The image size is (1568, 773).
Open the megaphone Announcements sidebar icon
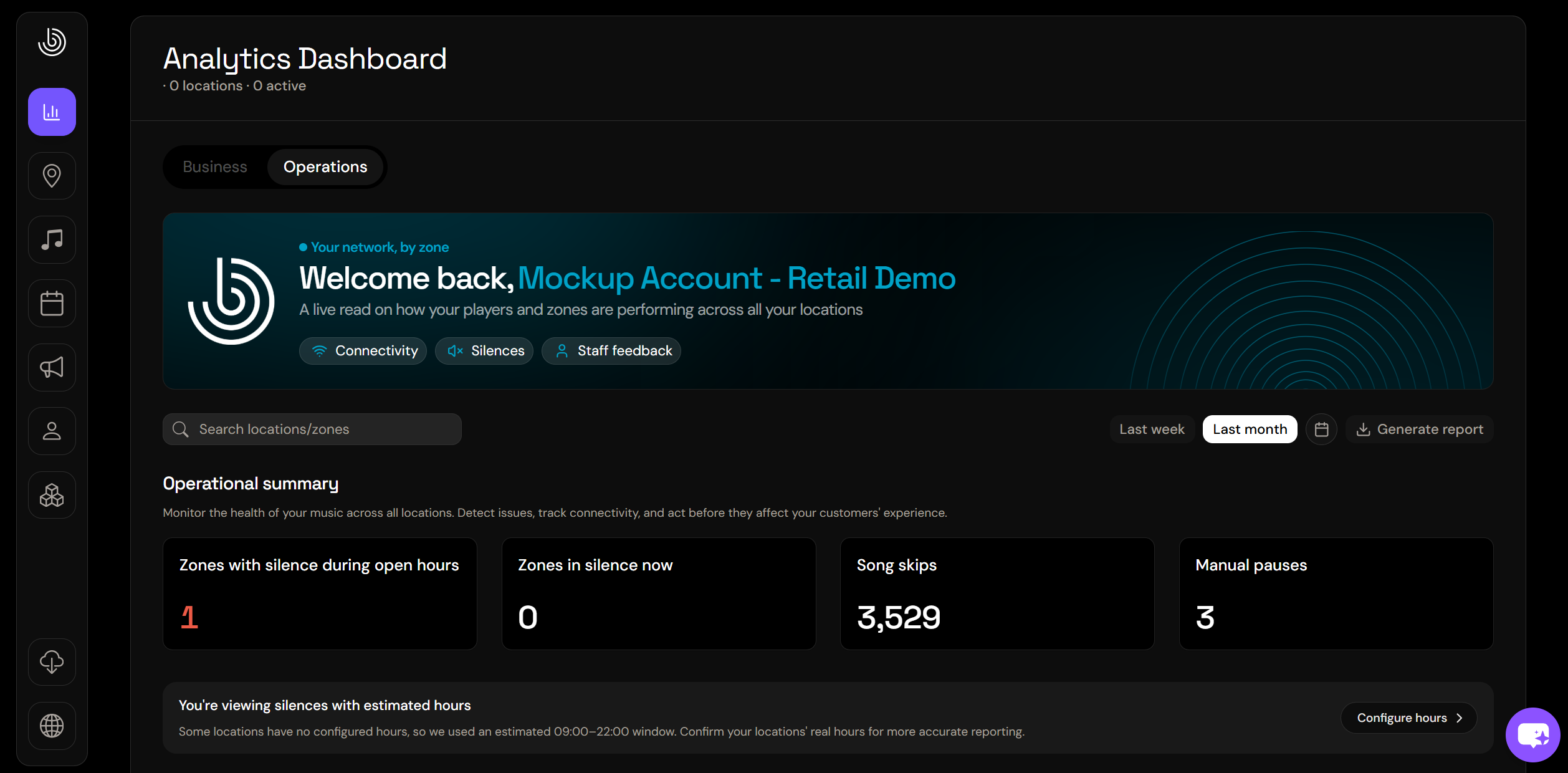point(52,368)
